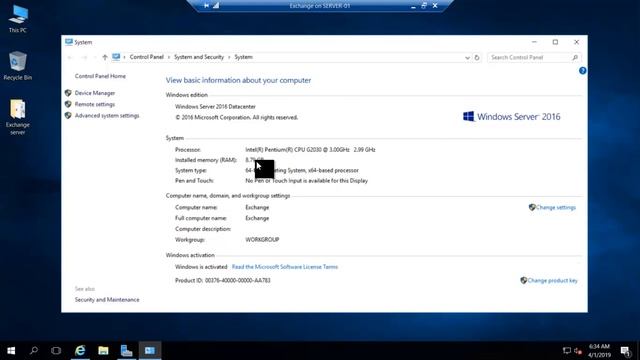
Task: Click the Forward navigation arrow
Action: (84, 57)
